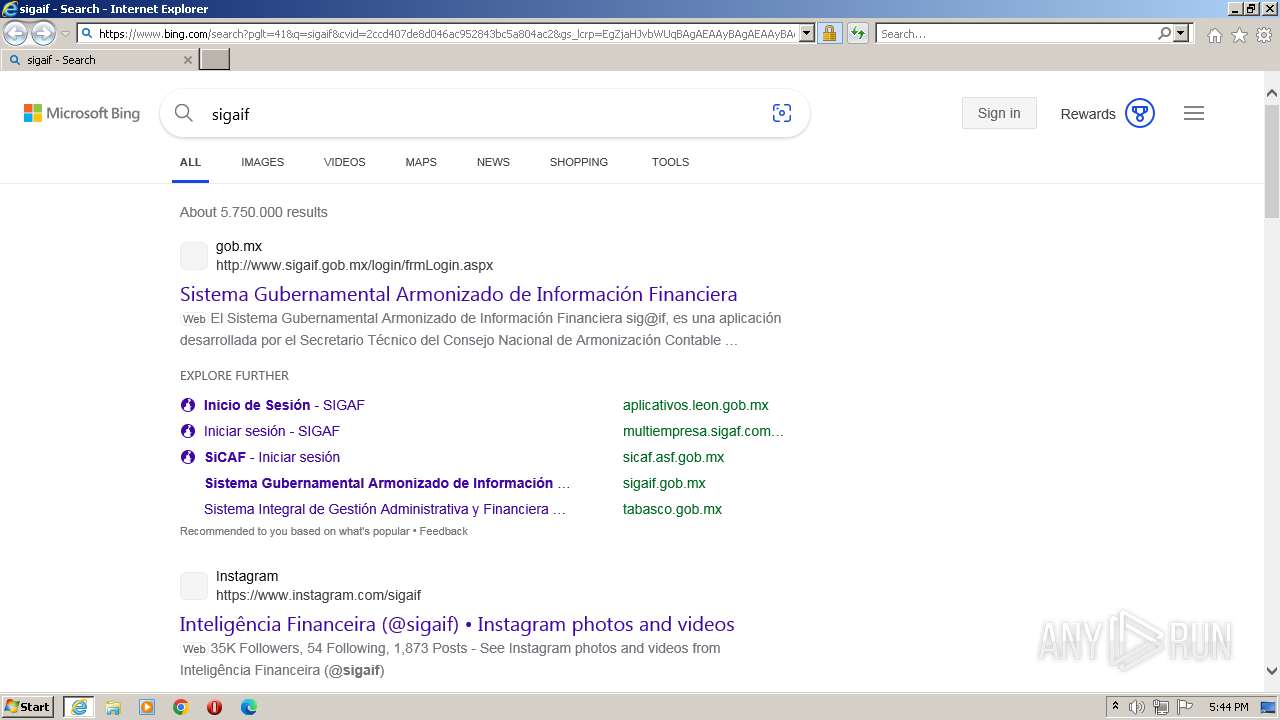
Task: Show hidden system tray icons
Action: [1115, 707]
